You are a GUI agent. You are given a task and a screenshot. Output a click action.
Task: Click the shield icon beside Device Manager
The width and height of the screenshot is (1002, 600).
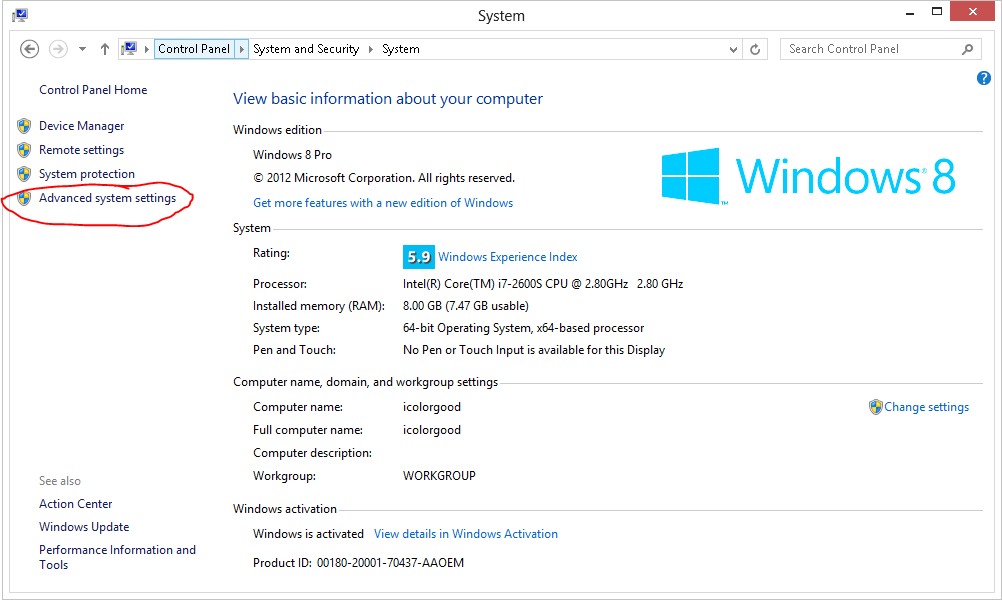pos(24,125)
